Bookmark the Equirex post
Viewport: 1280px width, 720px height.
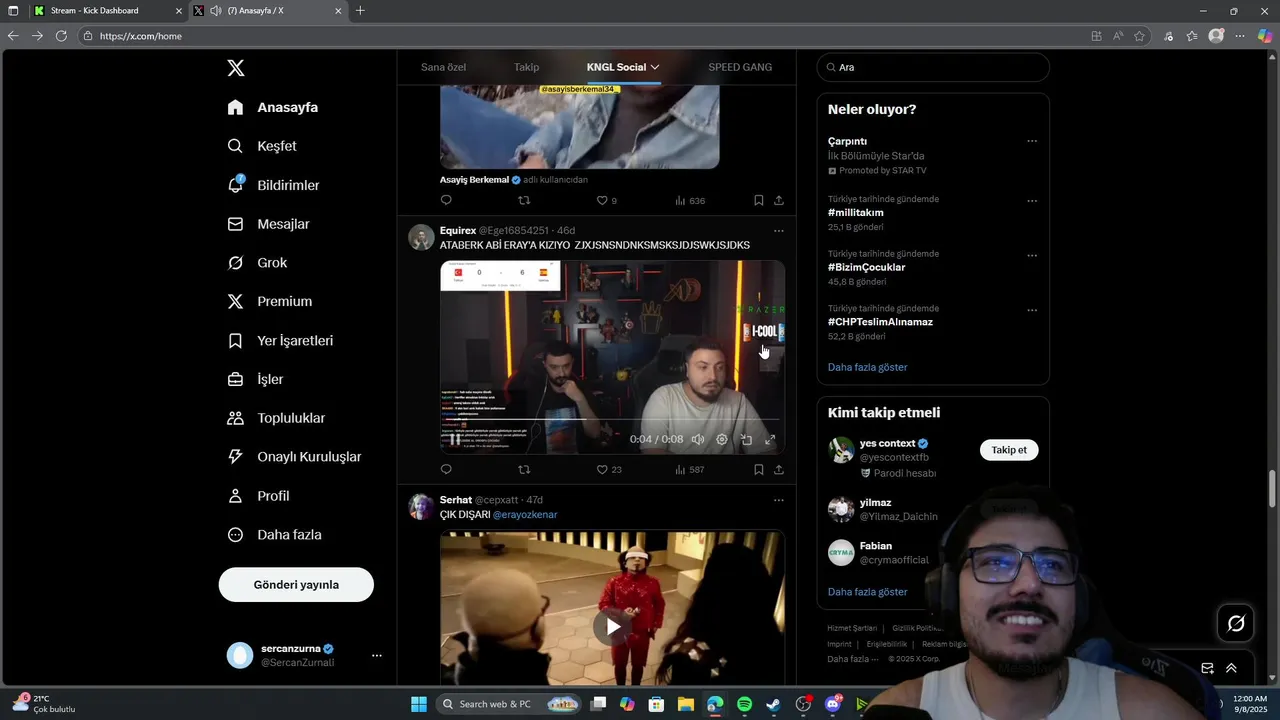pos(759,469)
